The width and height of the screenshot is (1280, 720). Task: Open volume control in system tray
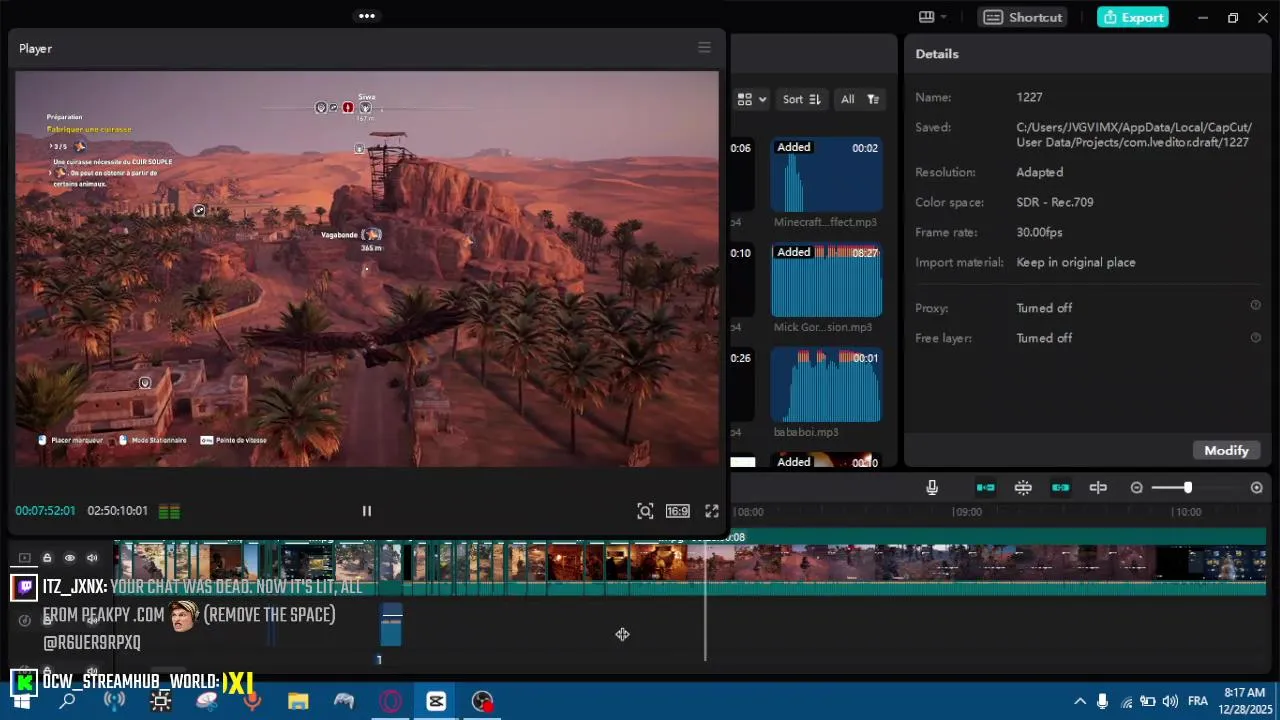click(1170, 701)
